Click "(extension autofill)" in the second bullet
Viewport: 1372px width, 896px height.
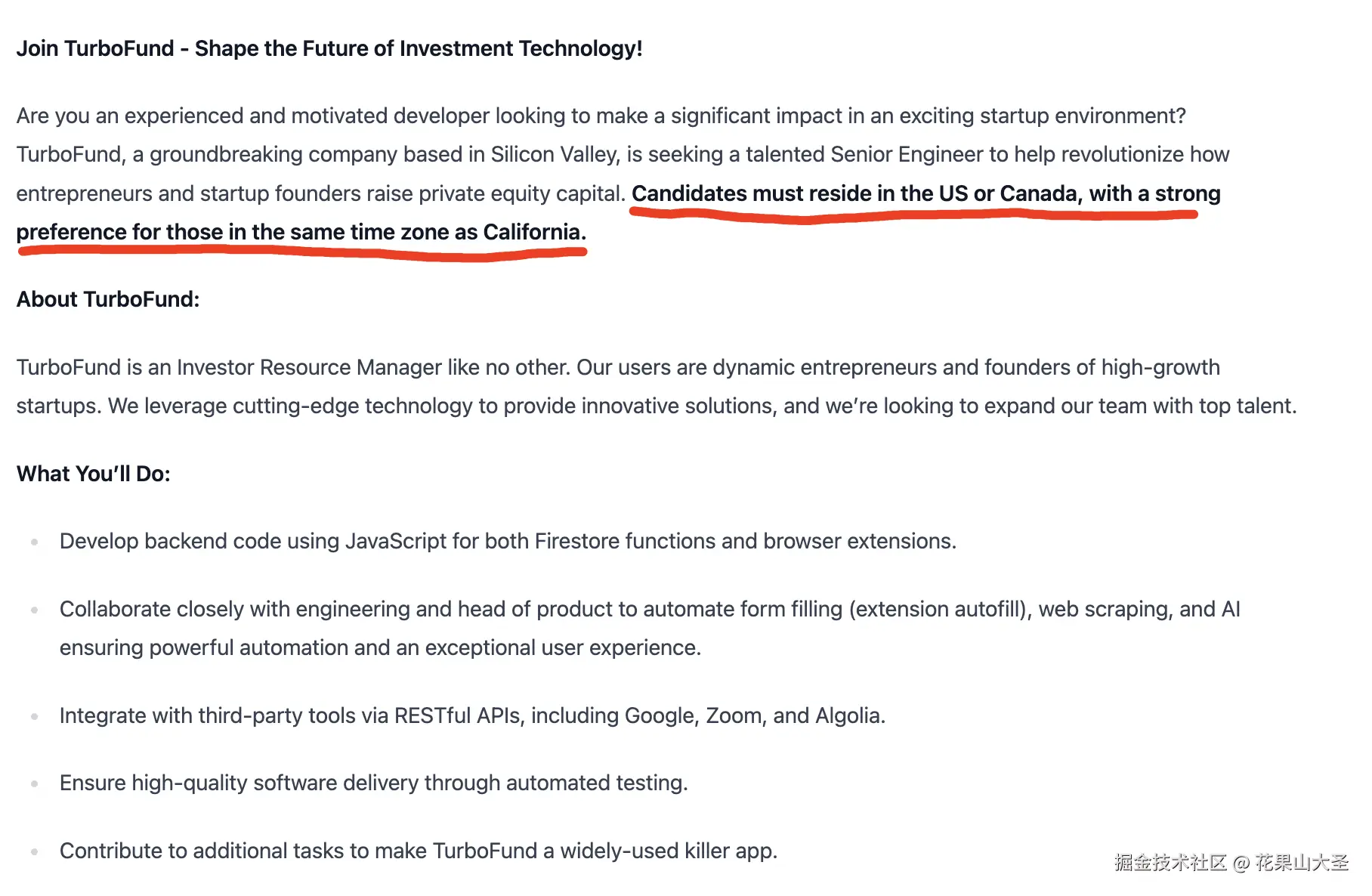tap(940, 609)
